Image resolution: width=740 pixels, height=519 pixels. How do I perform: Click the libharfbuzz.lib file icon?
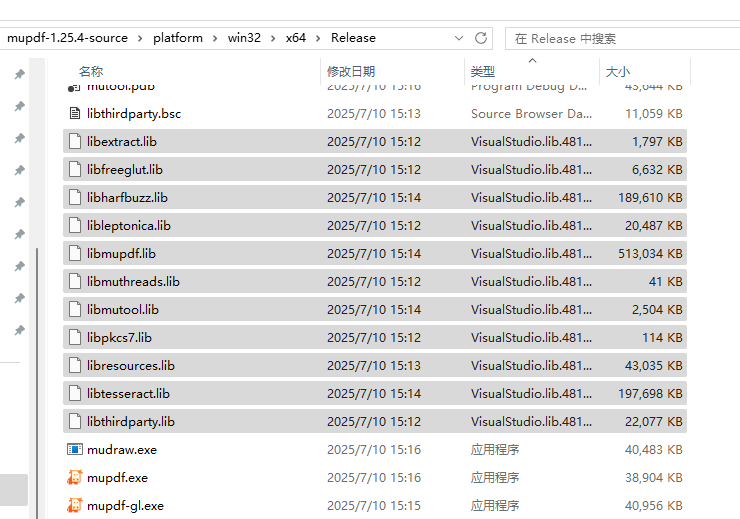pyautogui.click(x=75, y=197)
